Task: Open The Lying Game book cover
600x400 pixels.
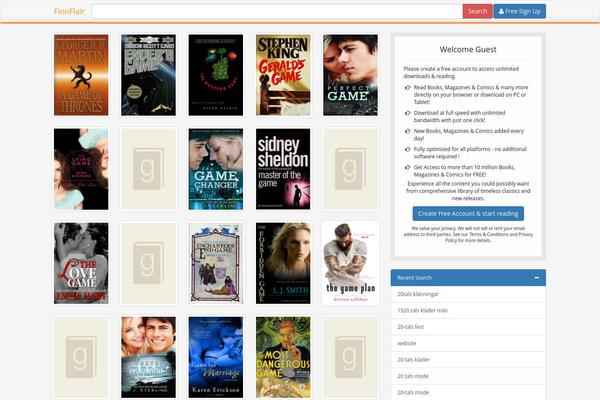Action: pyautogui.click(x=81, y=169)
